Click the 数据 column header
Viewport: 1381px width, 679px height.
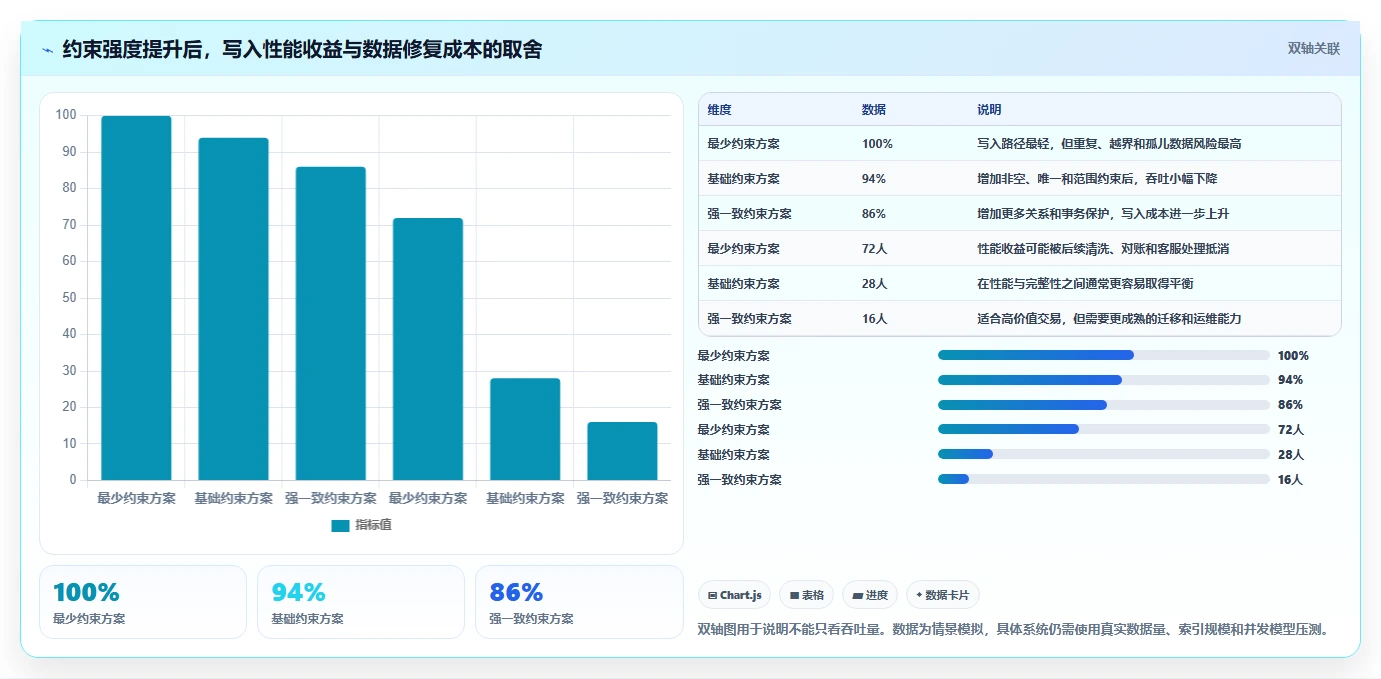point(873,110)
